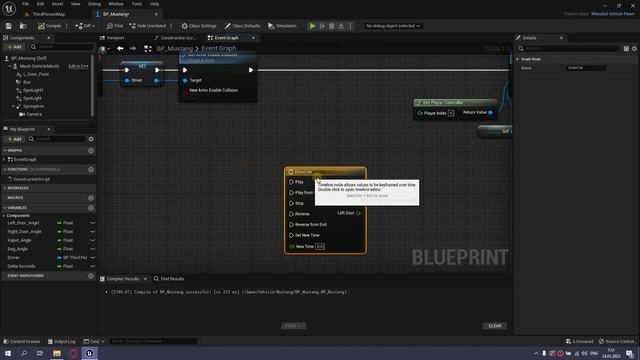The image size is (640, 360).
Task: Click the Edit in C++ link
Action: click(78, 66)
